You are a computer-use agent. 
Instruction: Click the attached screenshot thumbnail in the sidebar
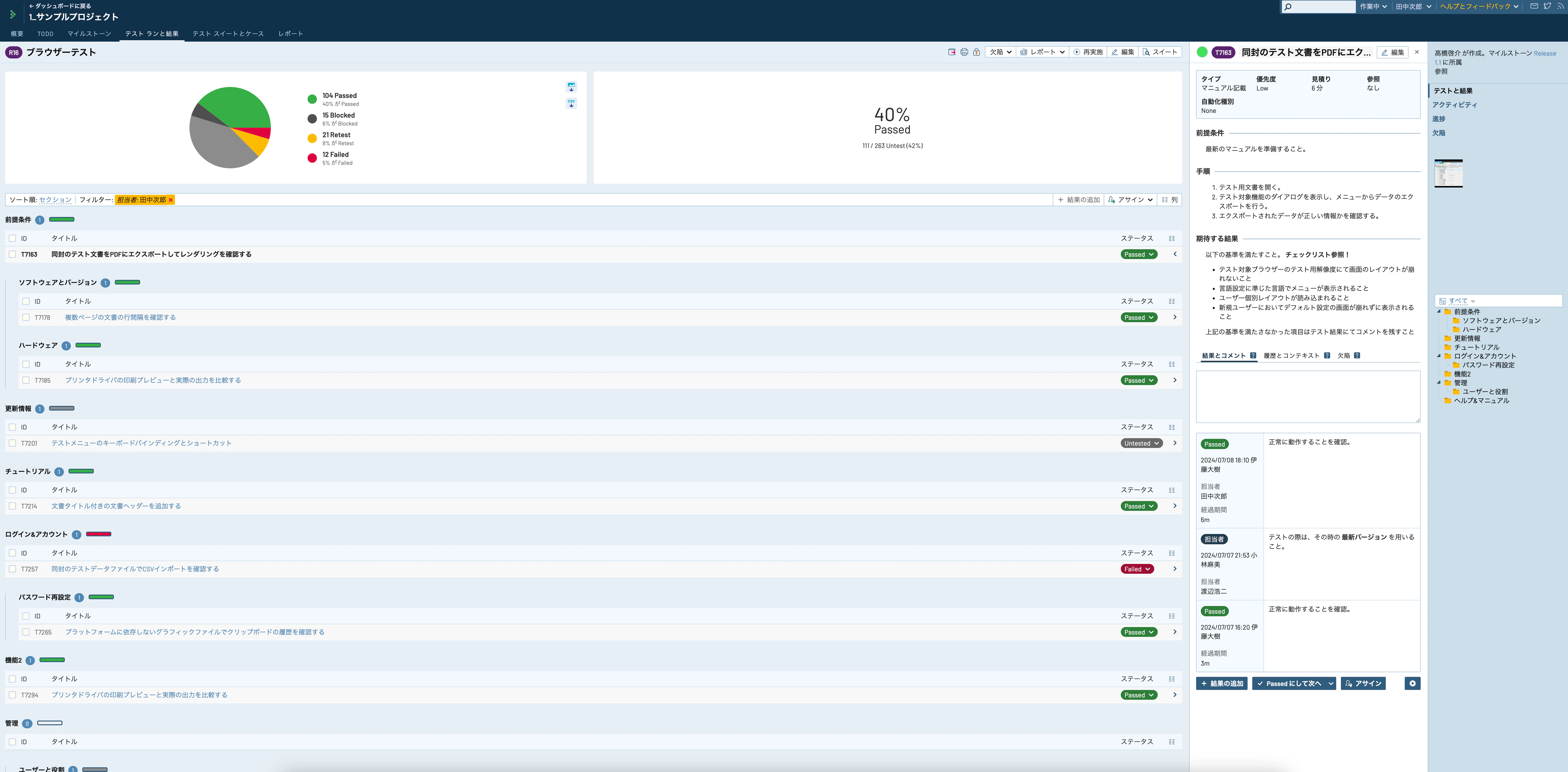pos(1449,174)
